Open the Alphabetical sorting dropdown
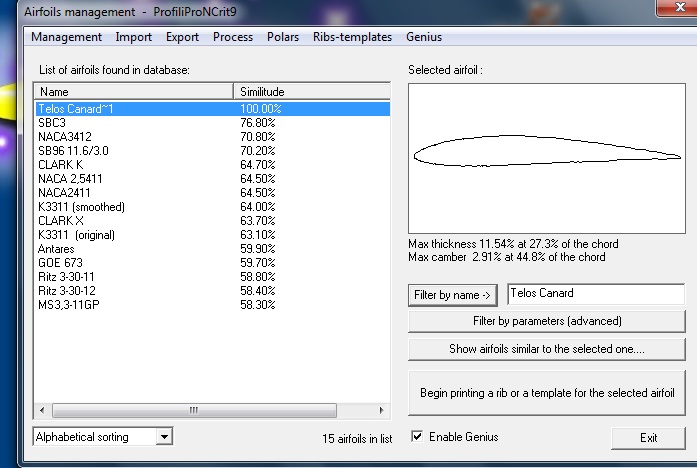Viewport: 697px width, 468px height. 165,437
